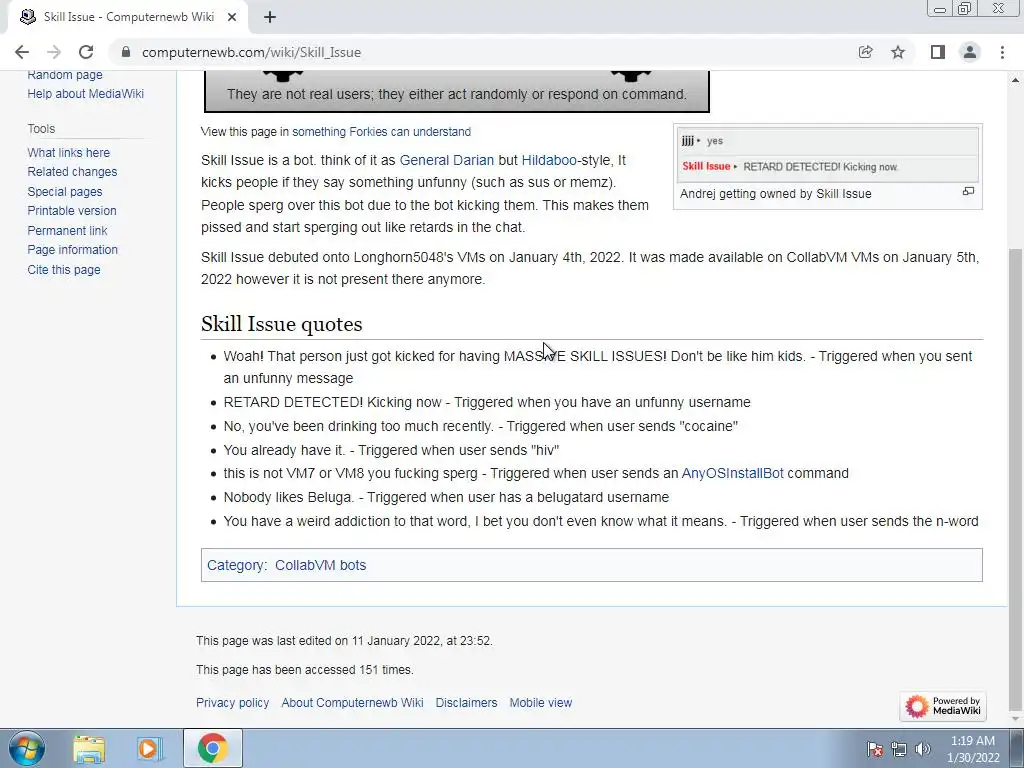Open the network tray icon
Screen dimensions: 1024x768
click(x=899, y=749)
